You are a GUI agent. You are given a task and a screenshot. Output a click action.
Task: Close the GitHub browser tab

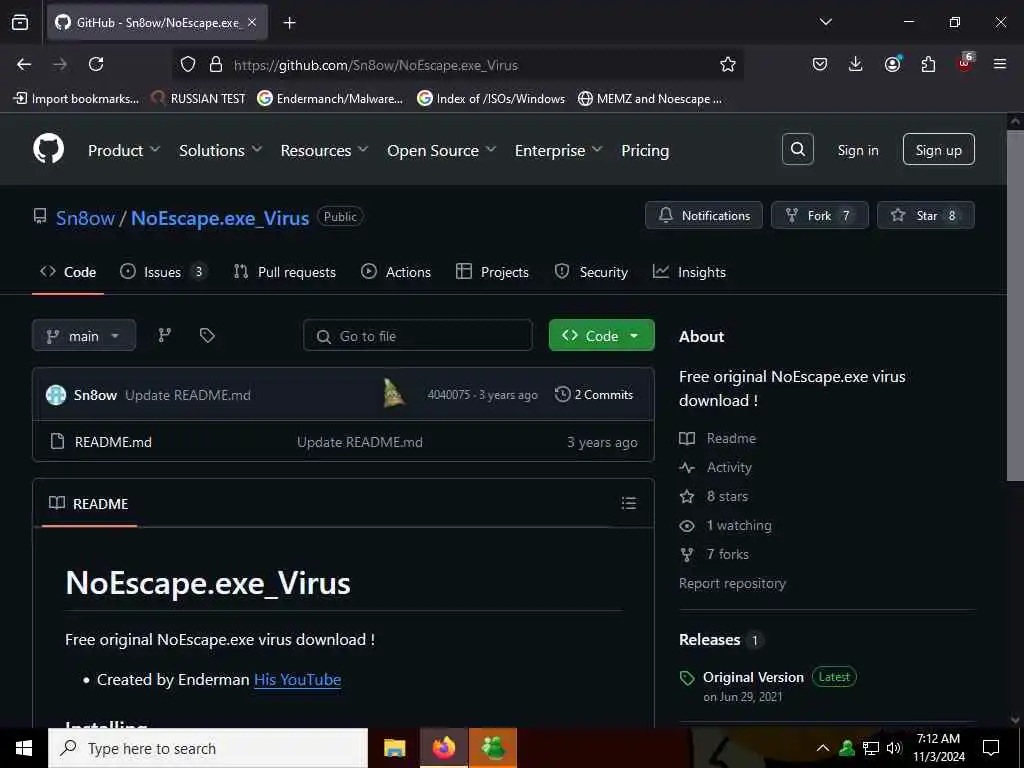click(x=252, y=22)
